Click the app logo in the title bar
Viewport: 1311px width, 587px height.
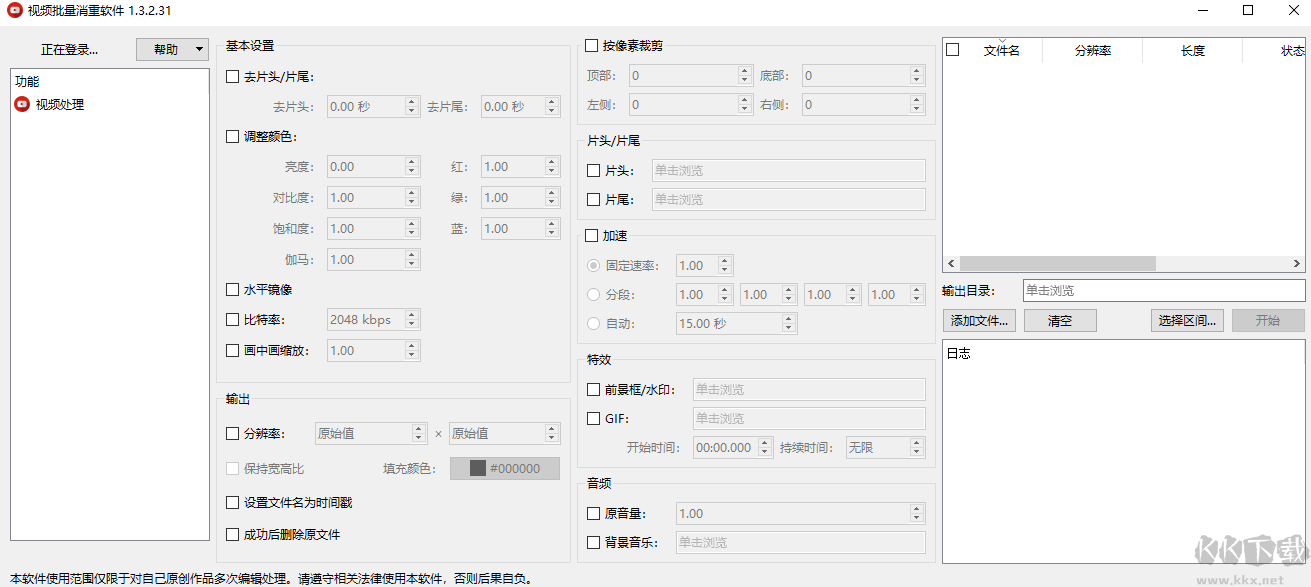14,10
